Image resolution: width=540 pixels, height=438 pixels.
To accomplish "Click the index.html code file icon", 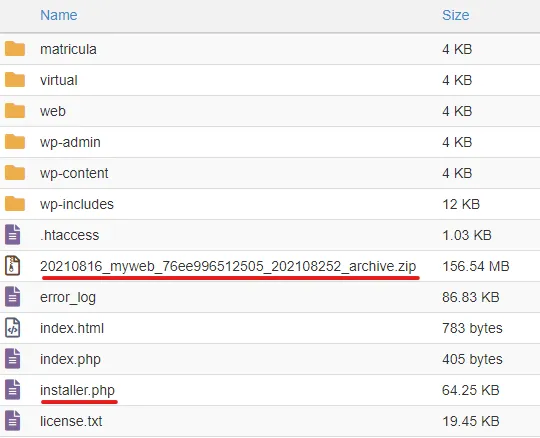I will click(12, 327).
